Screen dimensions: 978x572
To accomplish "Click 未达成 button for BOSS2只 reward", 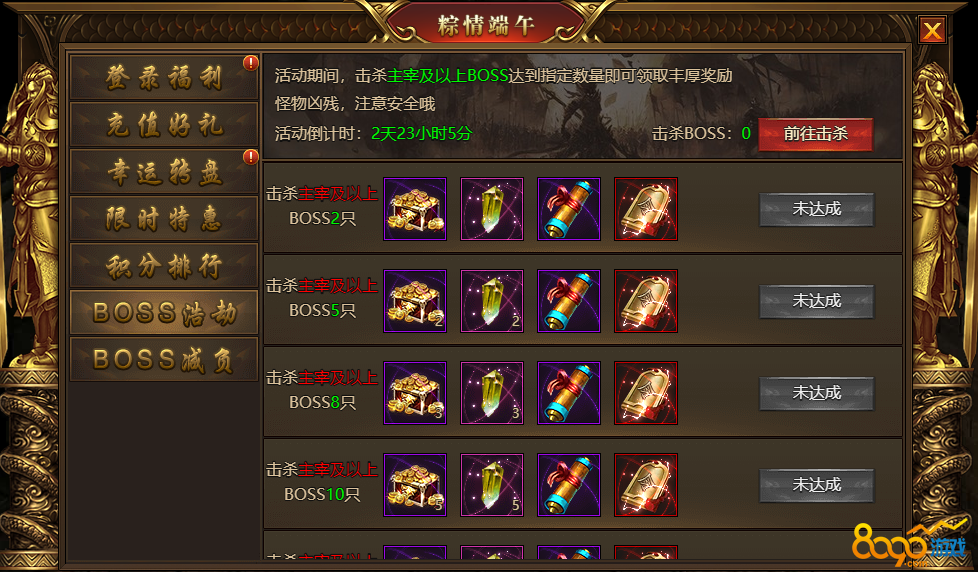I will tap(816, 209).
